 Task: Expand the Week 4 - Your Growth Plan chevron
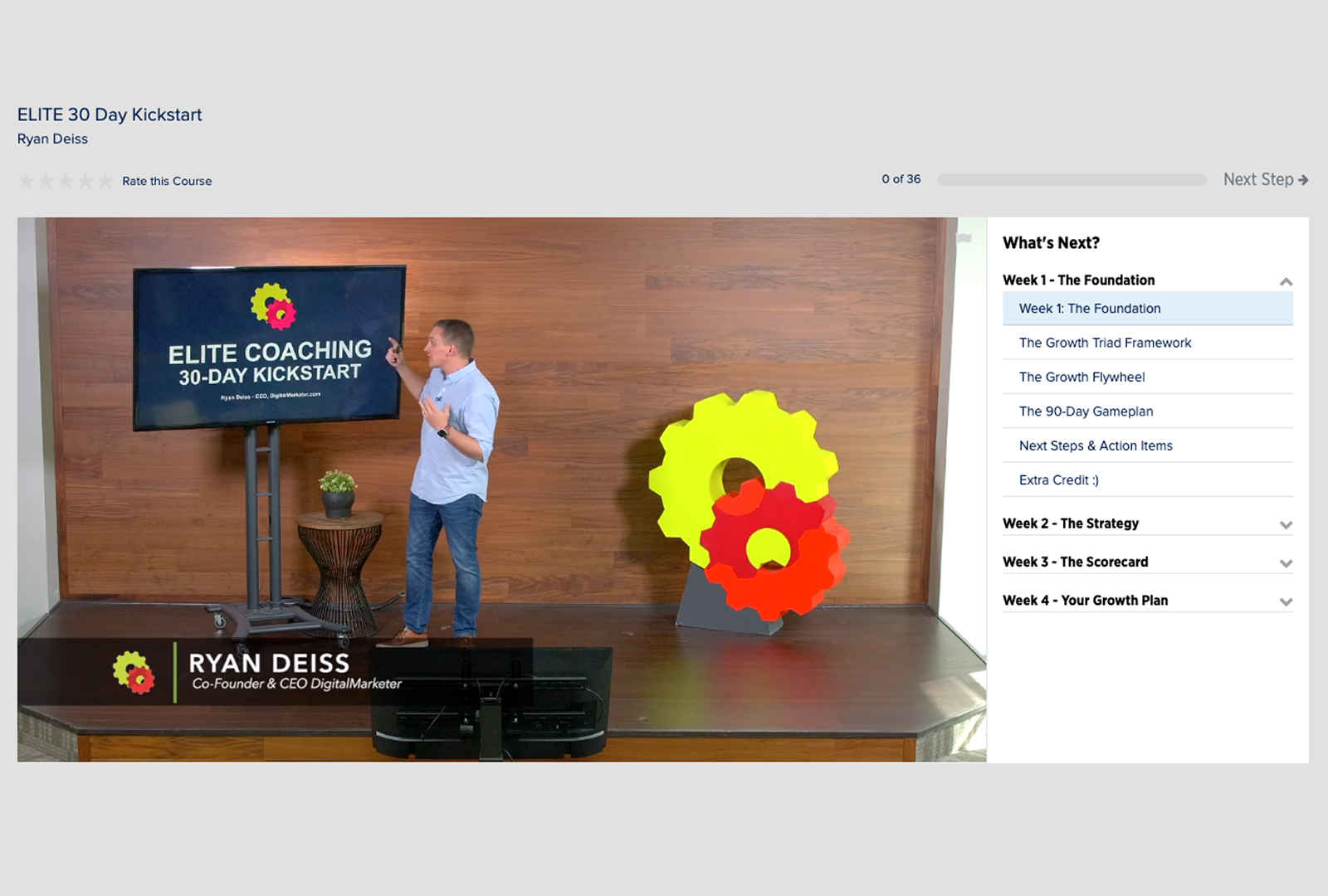1286,602
